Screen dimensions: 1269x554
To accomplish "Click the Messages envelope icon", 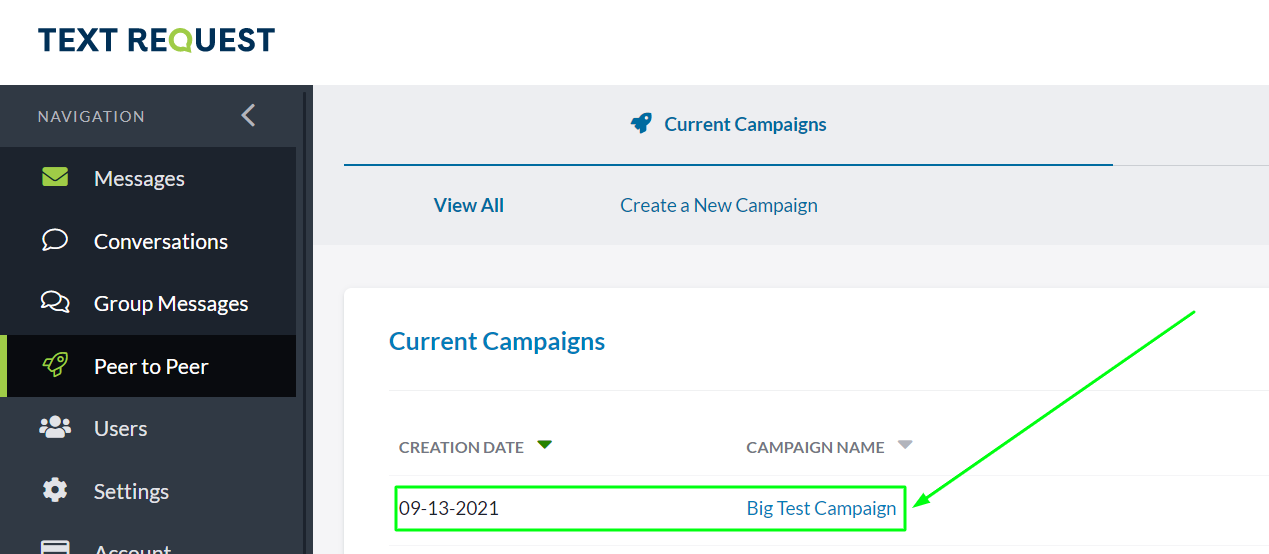I will tap(55, 178).
